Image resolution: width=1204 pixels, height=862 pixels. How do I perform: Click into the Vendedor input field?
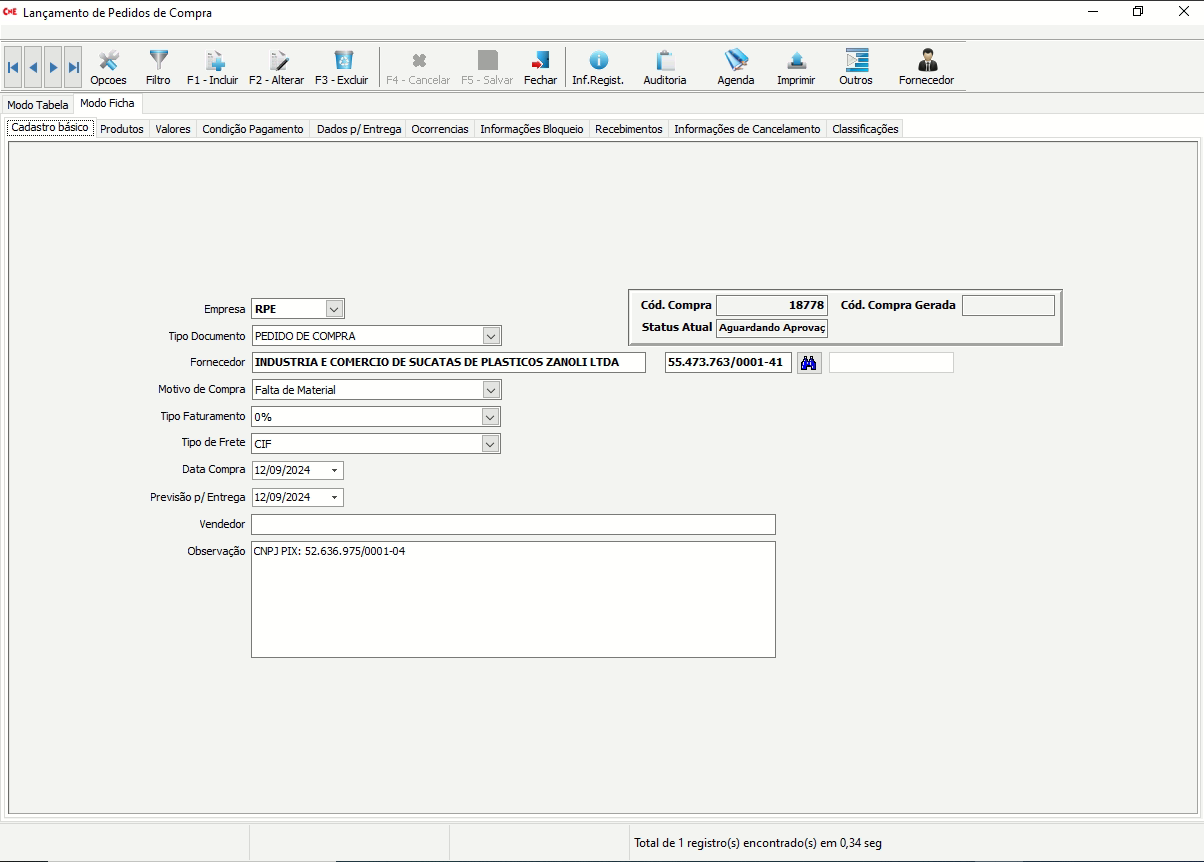tap(513, 524)
